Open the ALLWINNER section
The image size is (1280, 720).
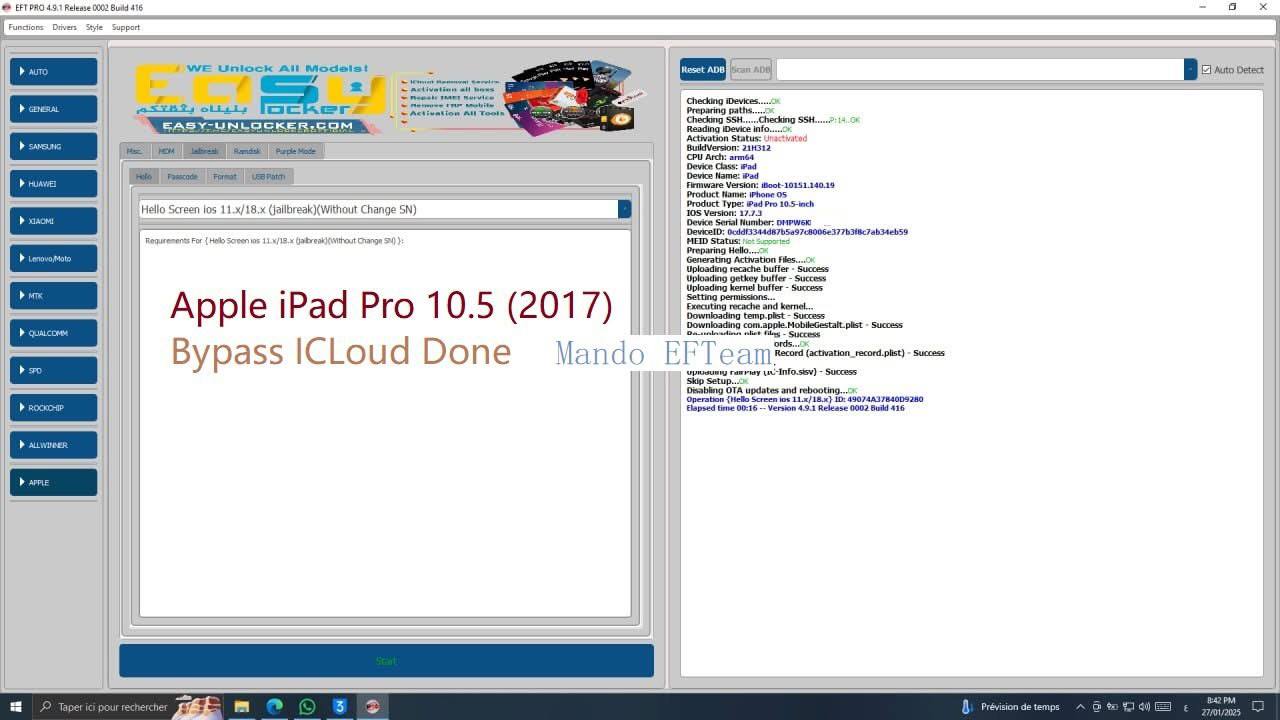[x=53, y=445]
